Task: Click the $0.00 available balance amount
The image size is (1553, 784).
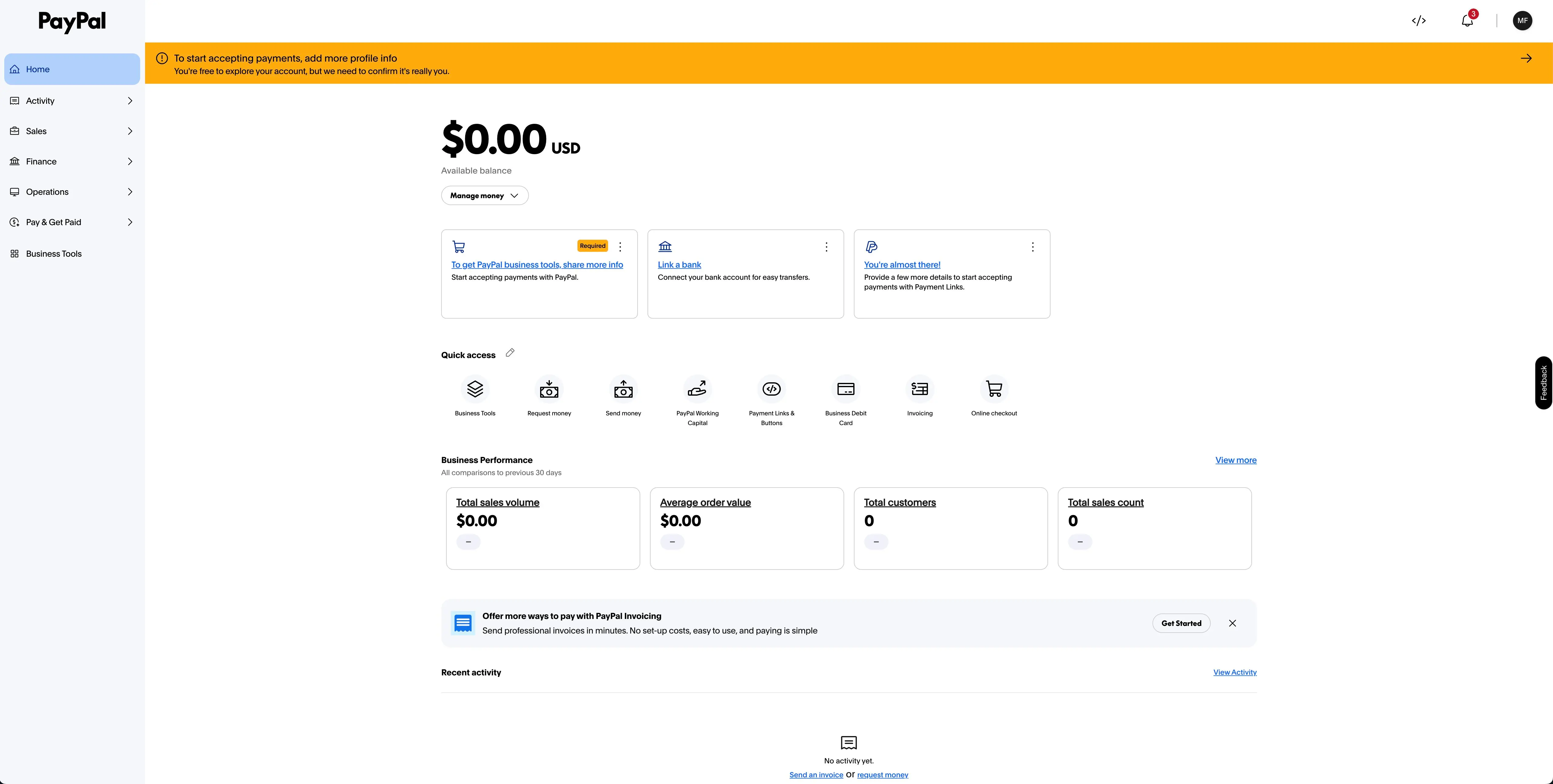Action: click(x=511, y=139)
